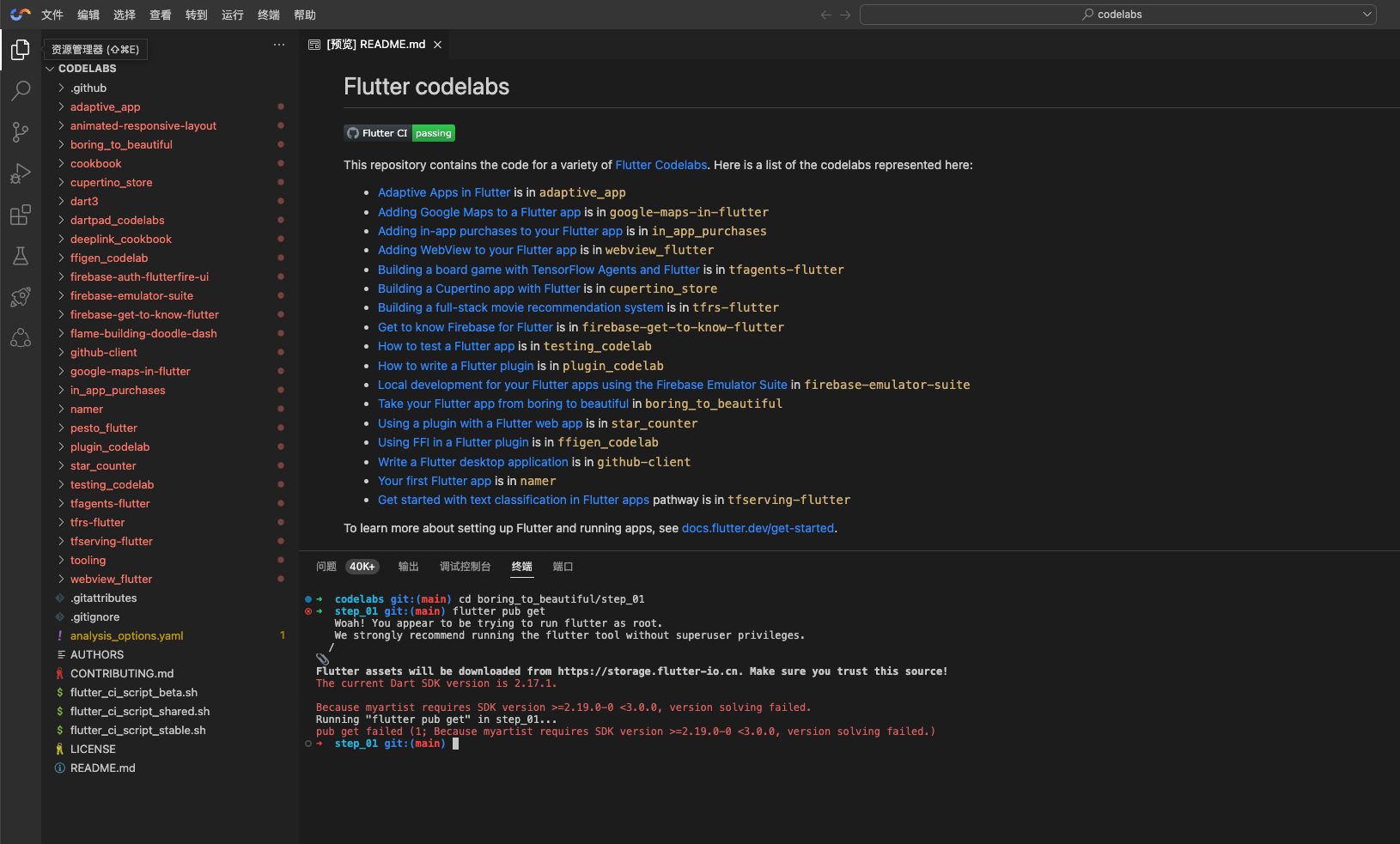Open the command center dropdown arrow
1400x844 pixels.
[x=1367, y=15]
